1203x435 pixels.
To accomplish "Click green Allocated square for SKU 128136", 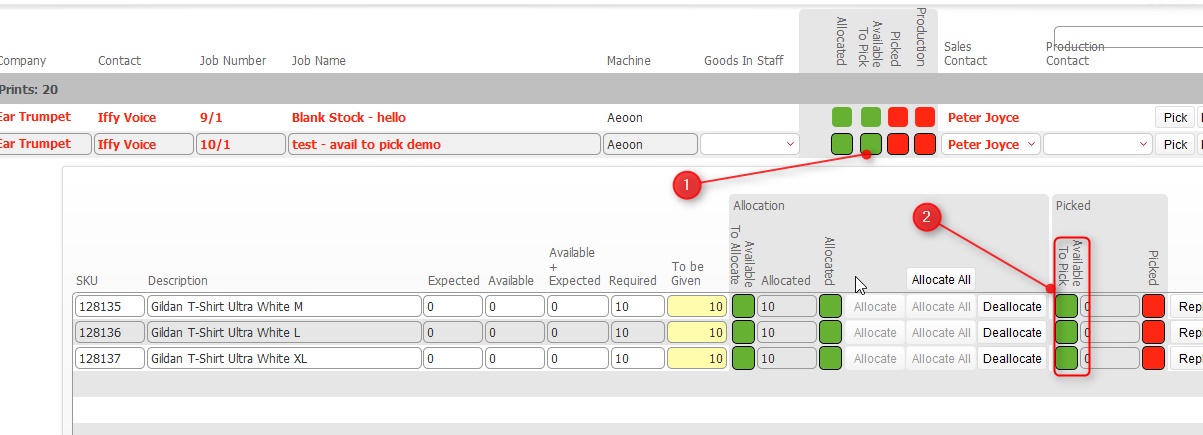I will point(830,332).
